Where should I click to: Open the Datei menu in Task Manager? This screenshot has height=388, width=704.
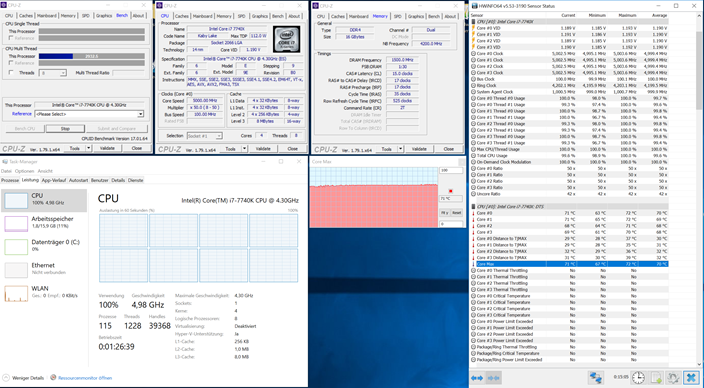tap(6, 171)
